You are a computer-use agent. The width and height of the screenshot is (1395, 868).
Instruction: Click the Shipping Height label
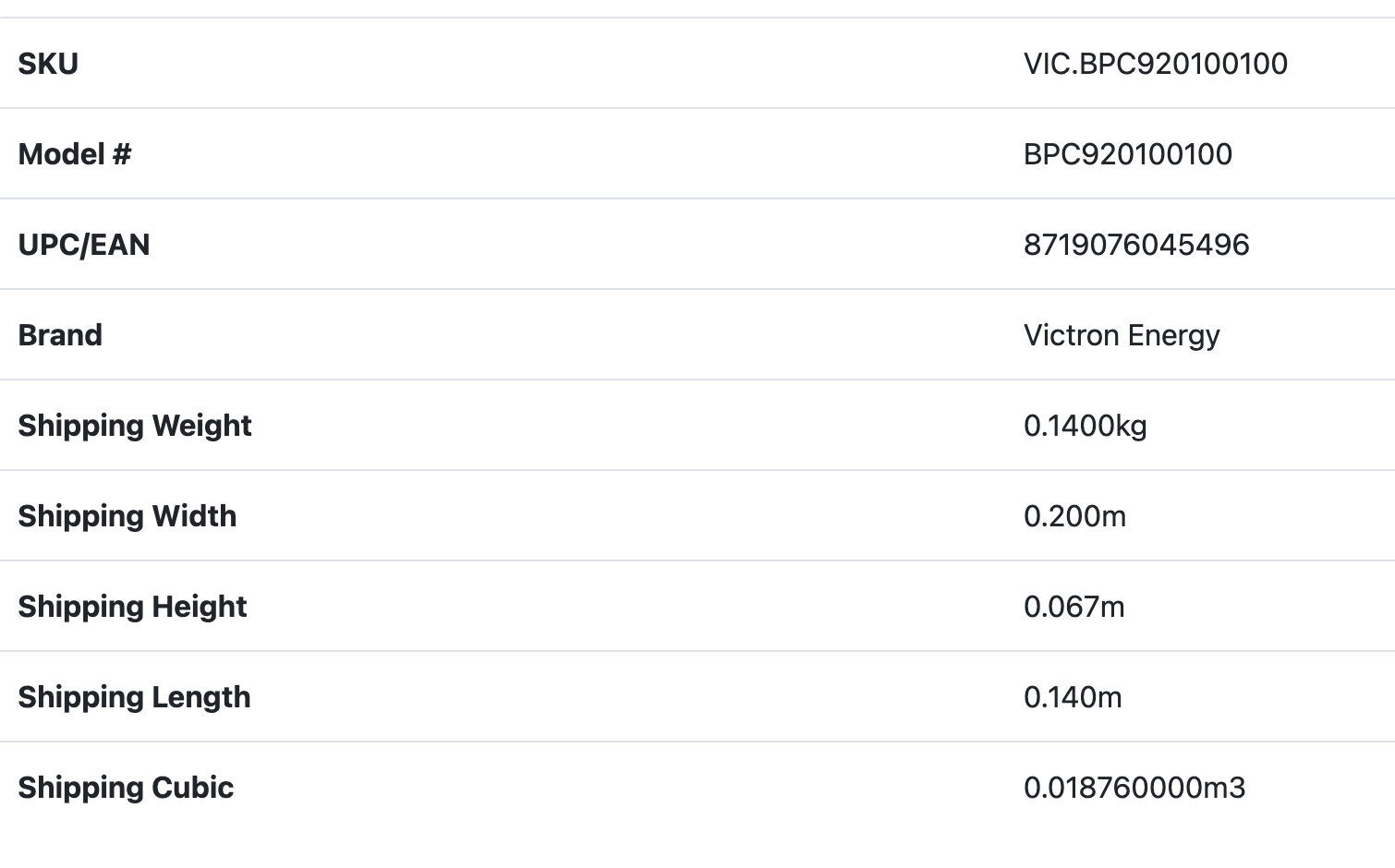pyautogui.click(x=132, y=607)
